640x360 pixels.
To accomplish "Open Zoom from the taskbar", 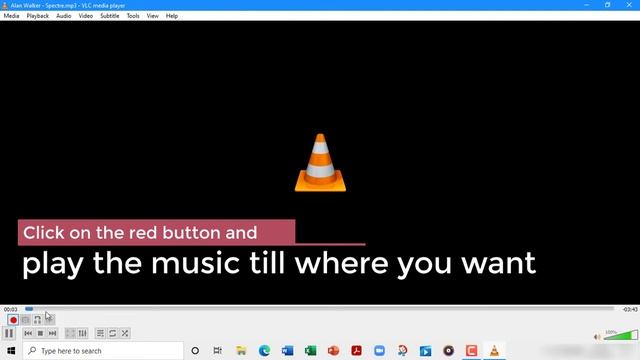I will click(x=380, y=351).
